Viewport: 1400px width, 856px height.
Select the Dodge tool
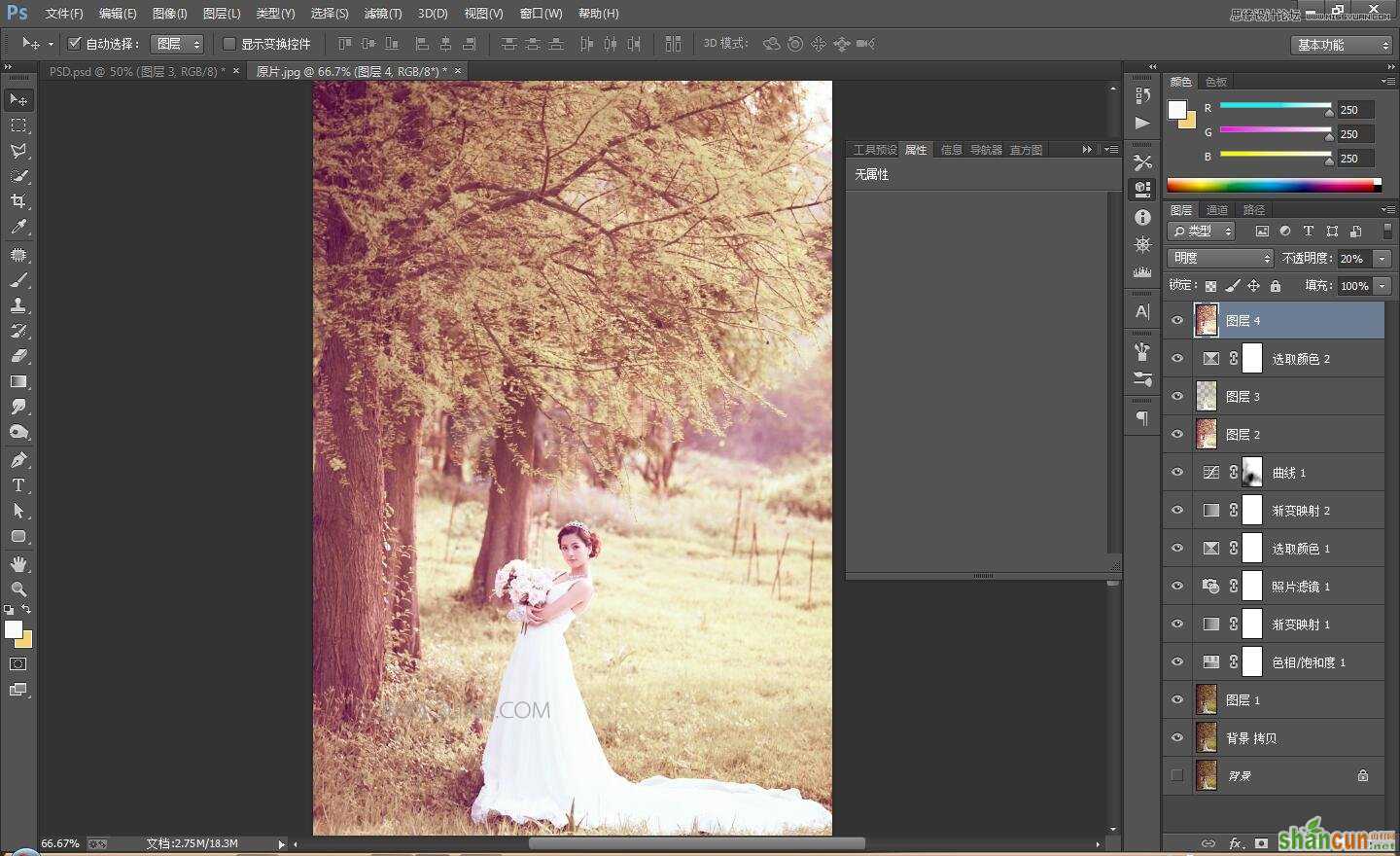(x=18, y=432)
